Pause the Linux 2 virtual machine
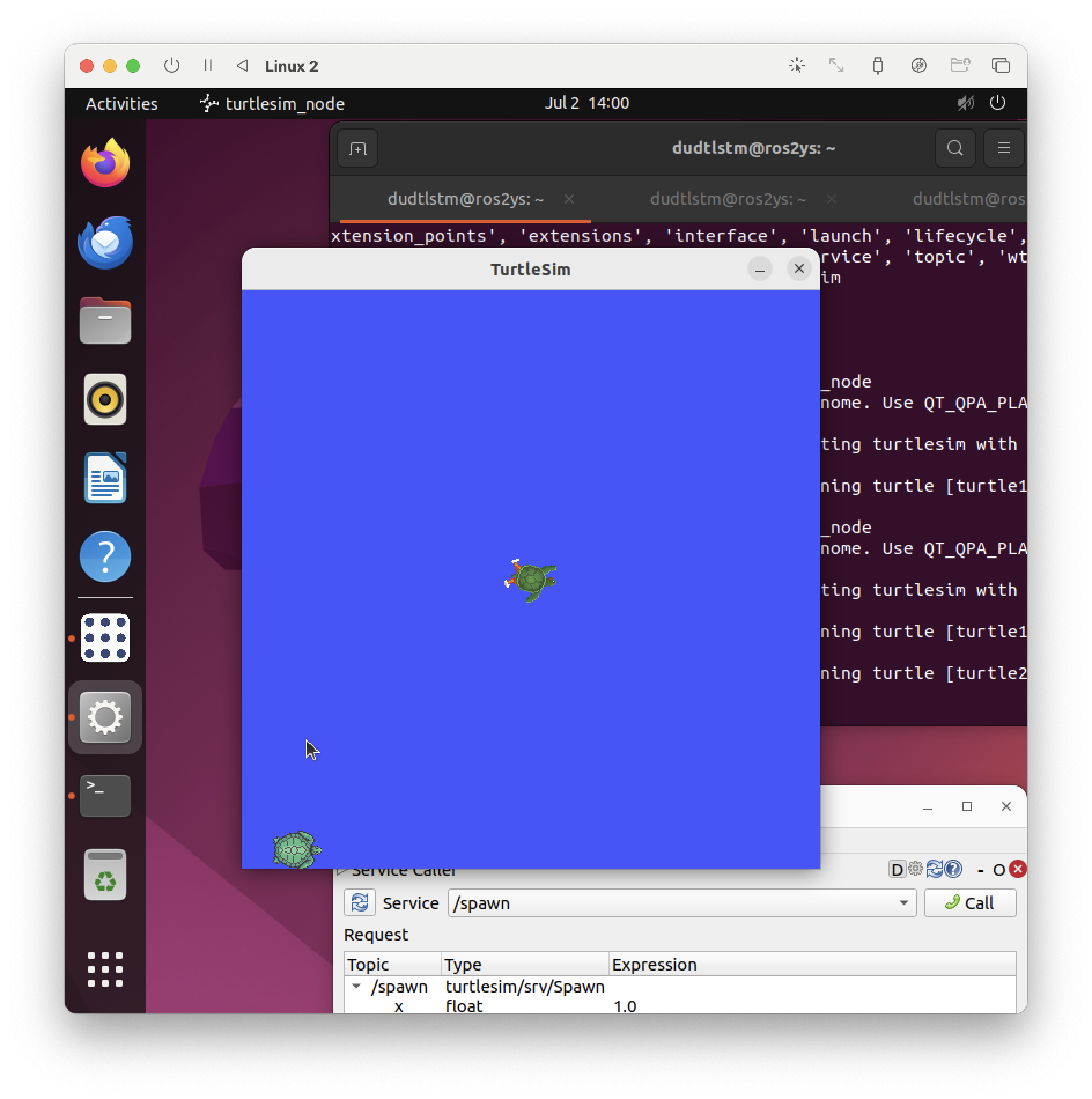The image size is (1092, 1099). (208, 65)
